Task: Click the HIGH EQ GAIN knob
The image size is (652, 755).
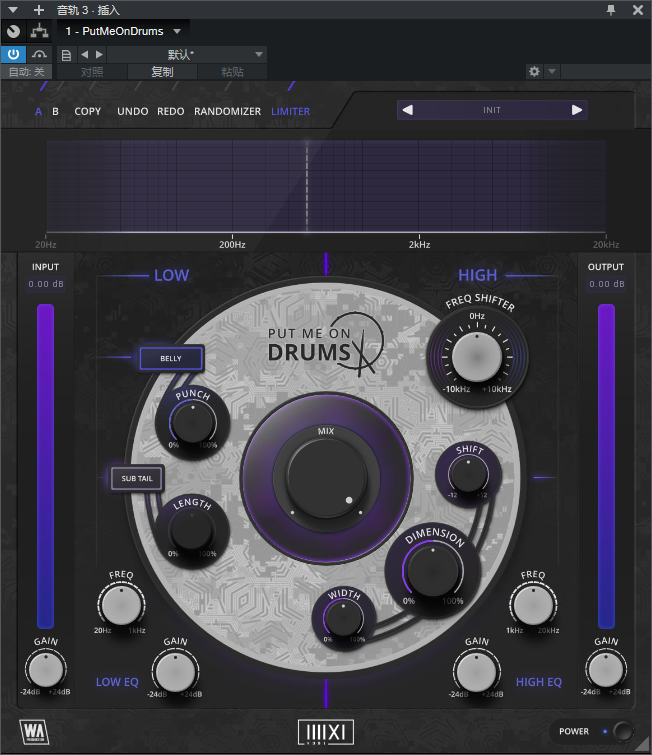Action: (477, 672)
